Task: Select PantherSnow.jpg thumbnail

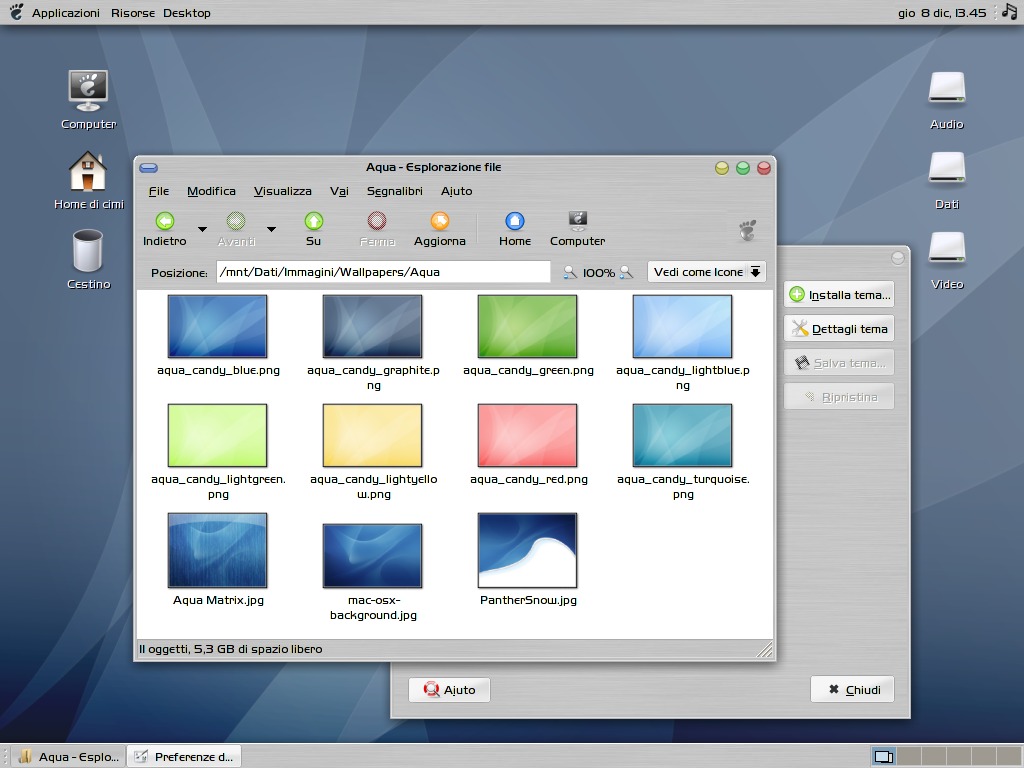Action: point(527,550)
